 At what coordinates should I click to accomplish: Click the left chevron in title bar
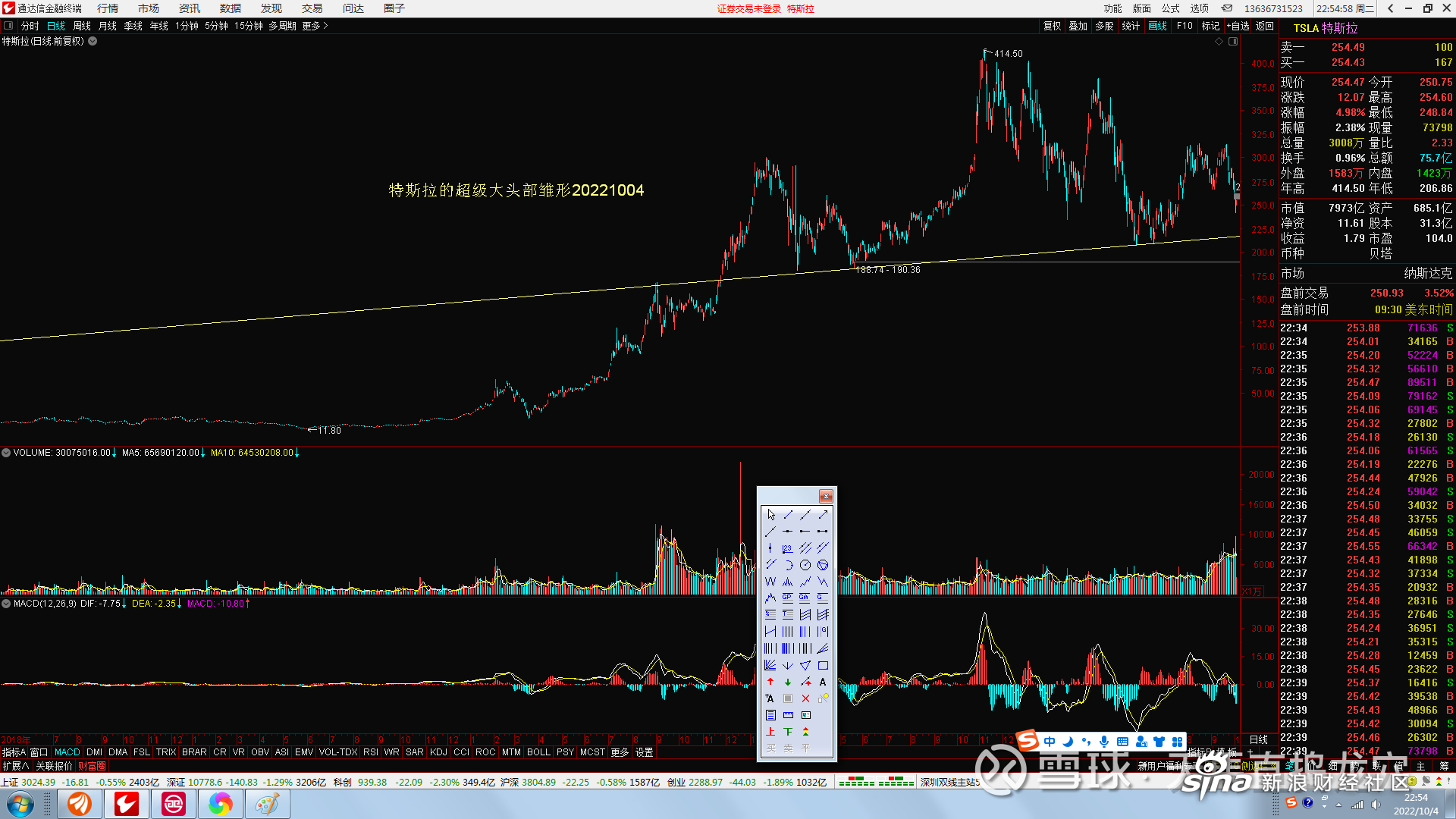coord(1390,8)
